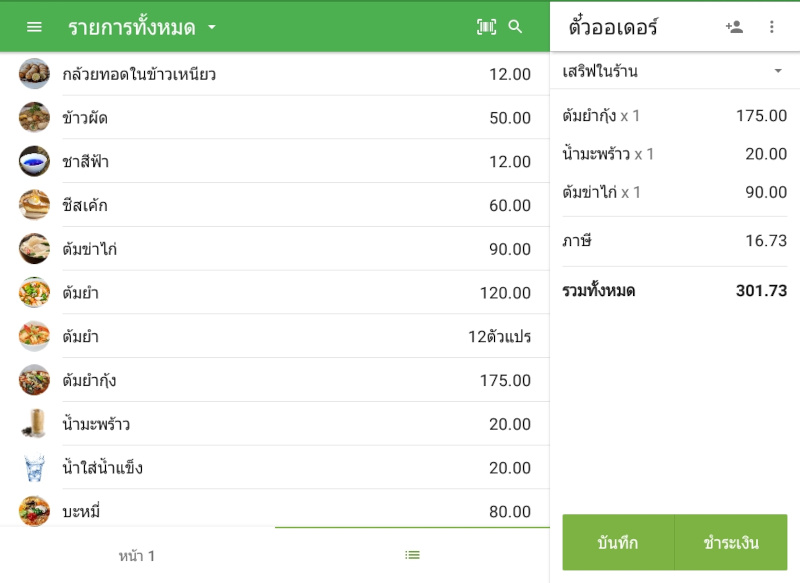Open product search with the magnifier icon

(x=518, y=27)
